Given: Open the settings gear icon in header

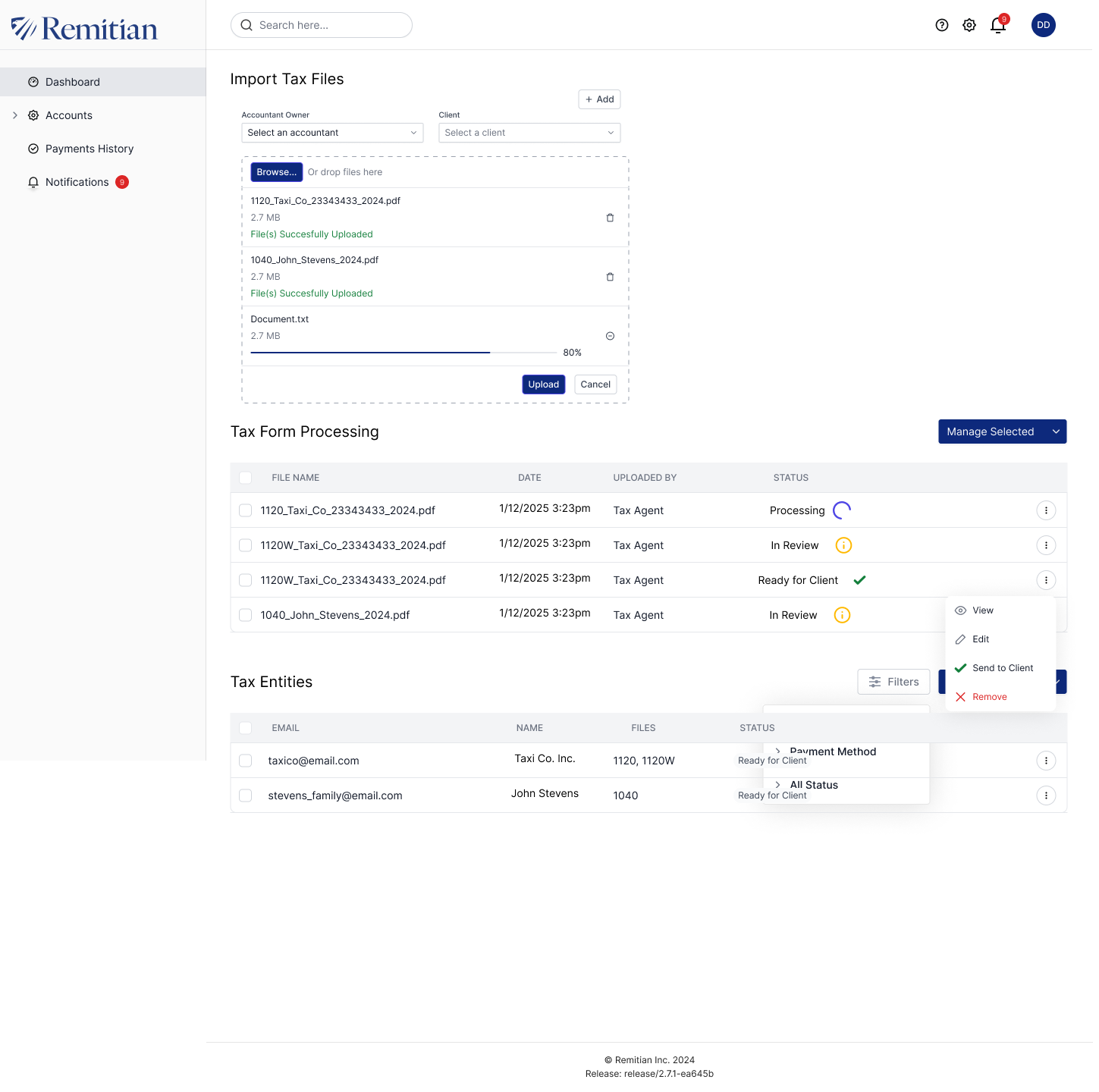Looking at the screenshot, I should point(969,25).
